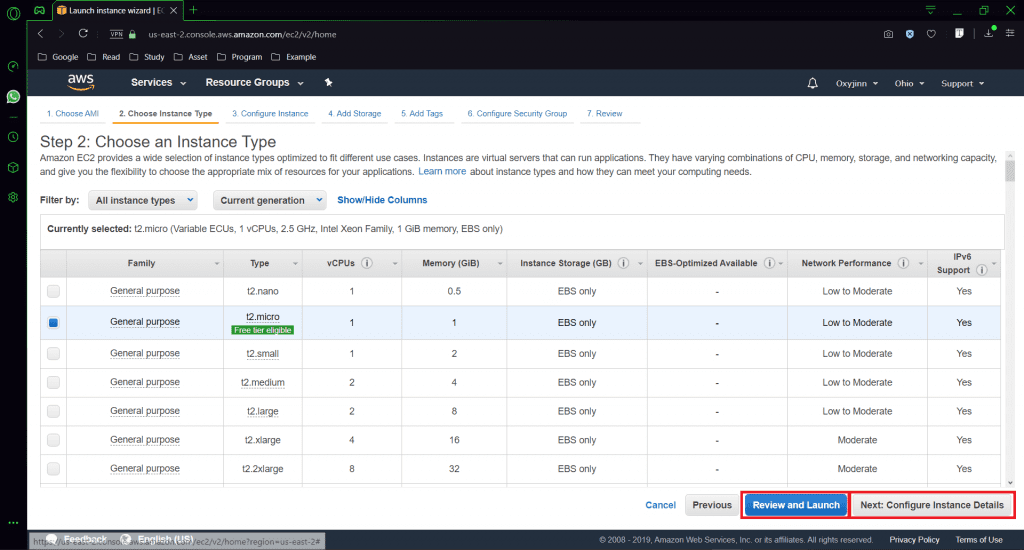Click the Review and Launch button
Viewport: 1024px width, 550px height.
pyautogui.click(x=796, y=505)
